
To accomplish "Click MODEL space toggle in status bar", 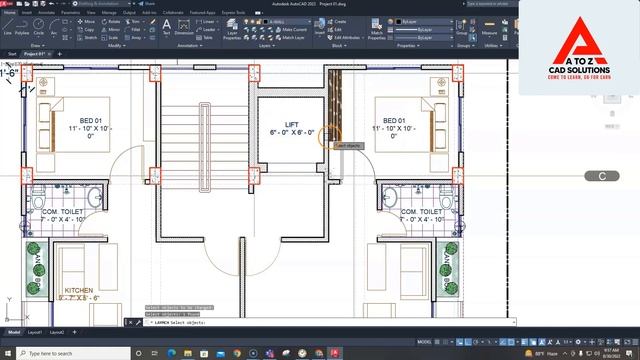I will pyautogui.click(x=424, y=342).
